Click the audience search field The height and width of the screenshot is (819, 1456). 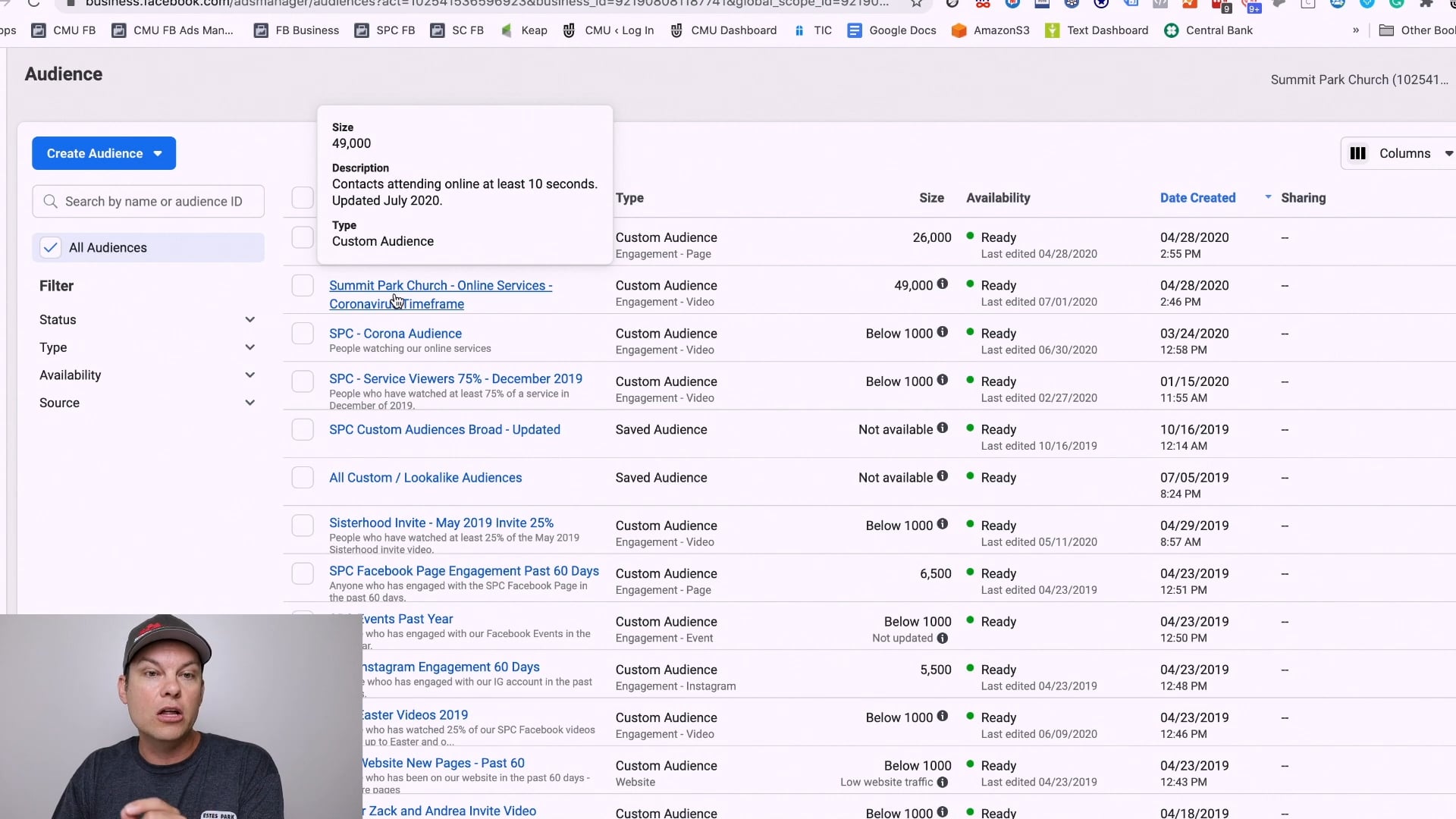pos(149,201)
